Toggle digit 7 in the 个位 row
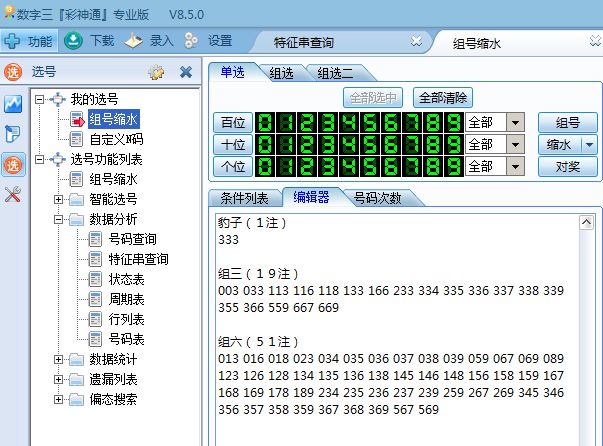This screenshot has width=603, height=446. (x=411, y=167)
